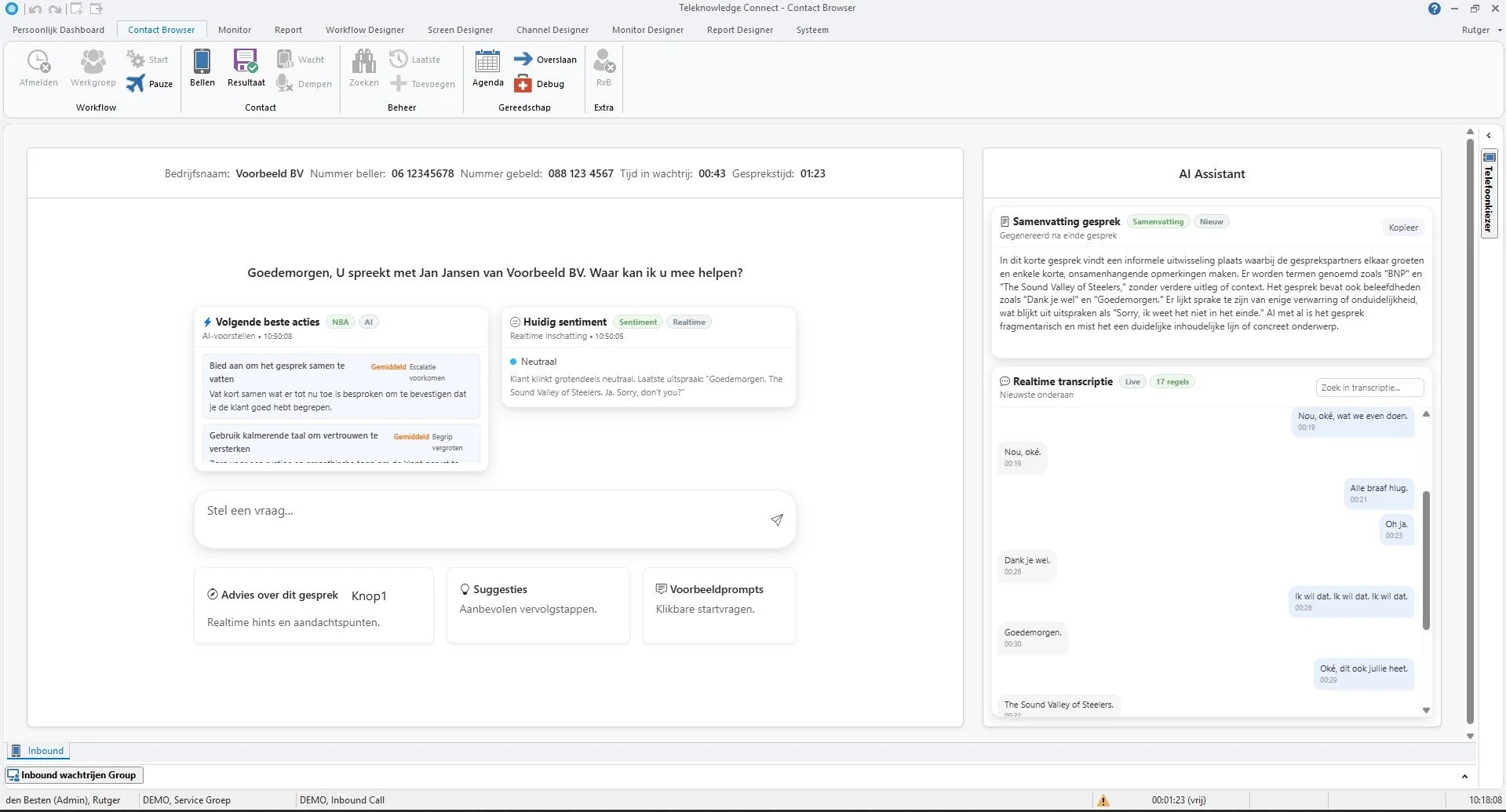Click the Overslaan skip icon
The width and height of the screenshot is (1506, 812).
click(524, 59)
